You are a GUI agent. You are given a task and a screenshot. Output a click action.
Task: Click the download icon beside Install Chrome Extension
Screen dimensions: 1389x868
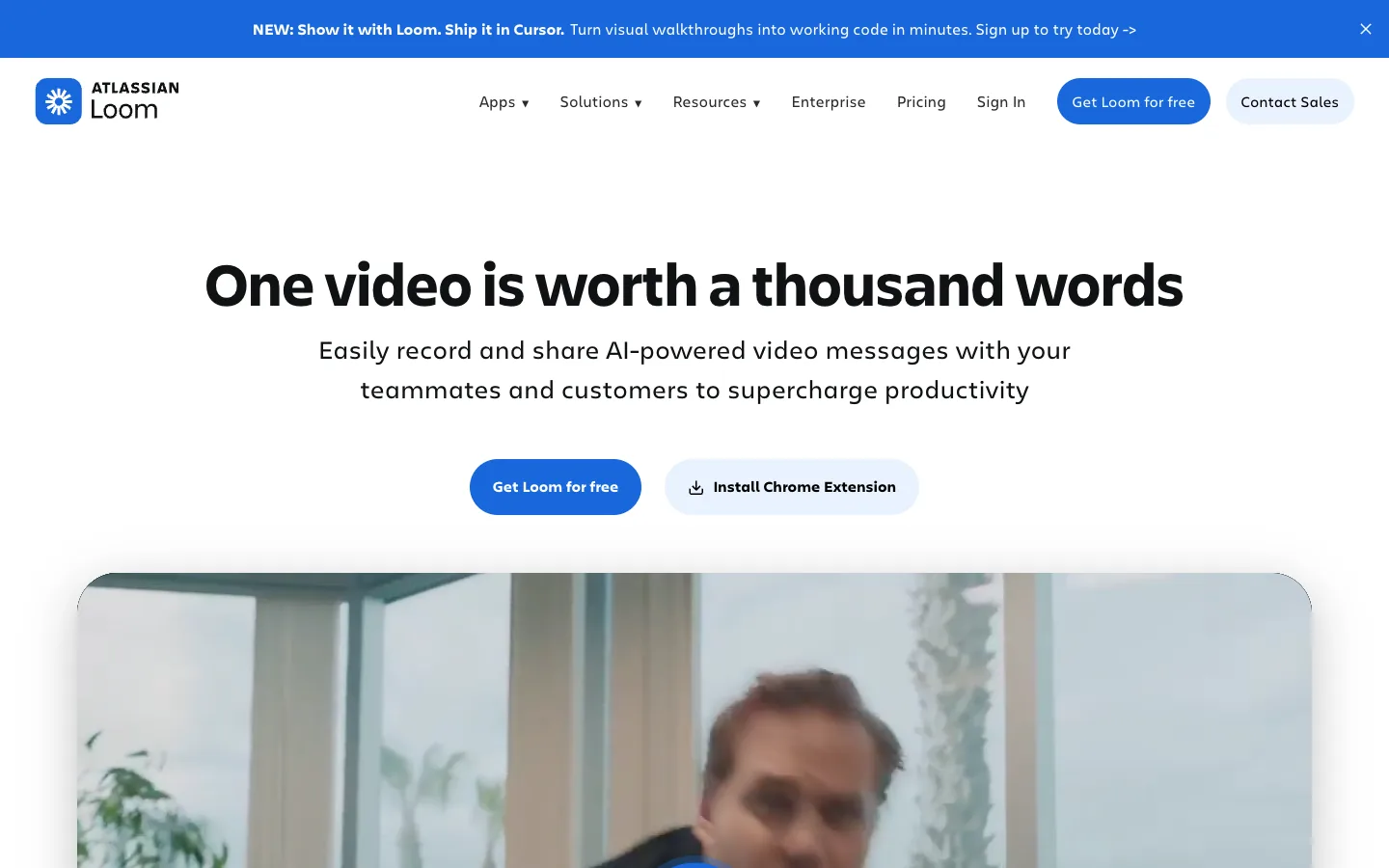tap(695, 488)
